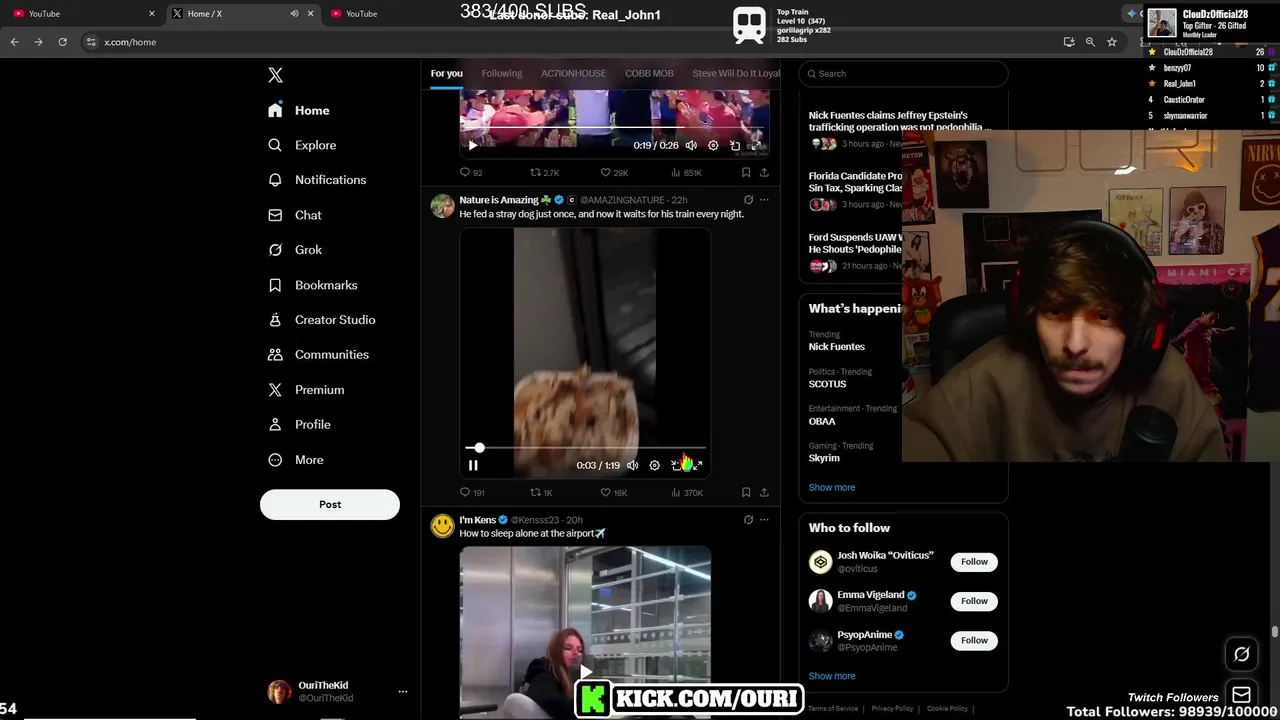This screenshot has width=1280, height=720.
Task: Switch to the AC7IONHOUSE tab
Action: click(574, 73)
